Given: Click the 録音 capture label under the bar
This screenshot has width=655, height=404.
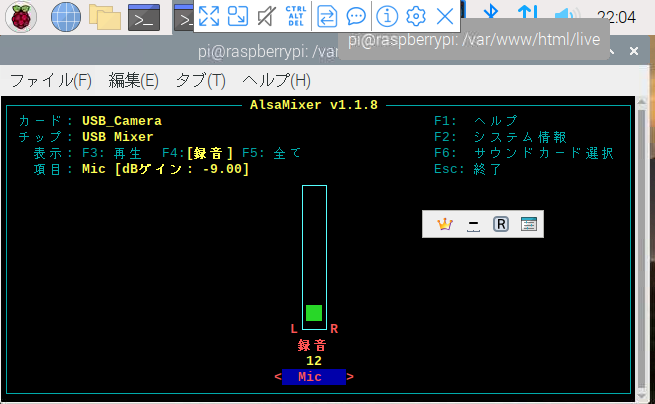Looking at the screenshot, I should pyautogui.click(x=312, y=345).
